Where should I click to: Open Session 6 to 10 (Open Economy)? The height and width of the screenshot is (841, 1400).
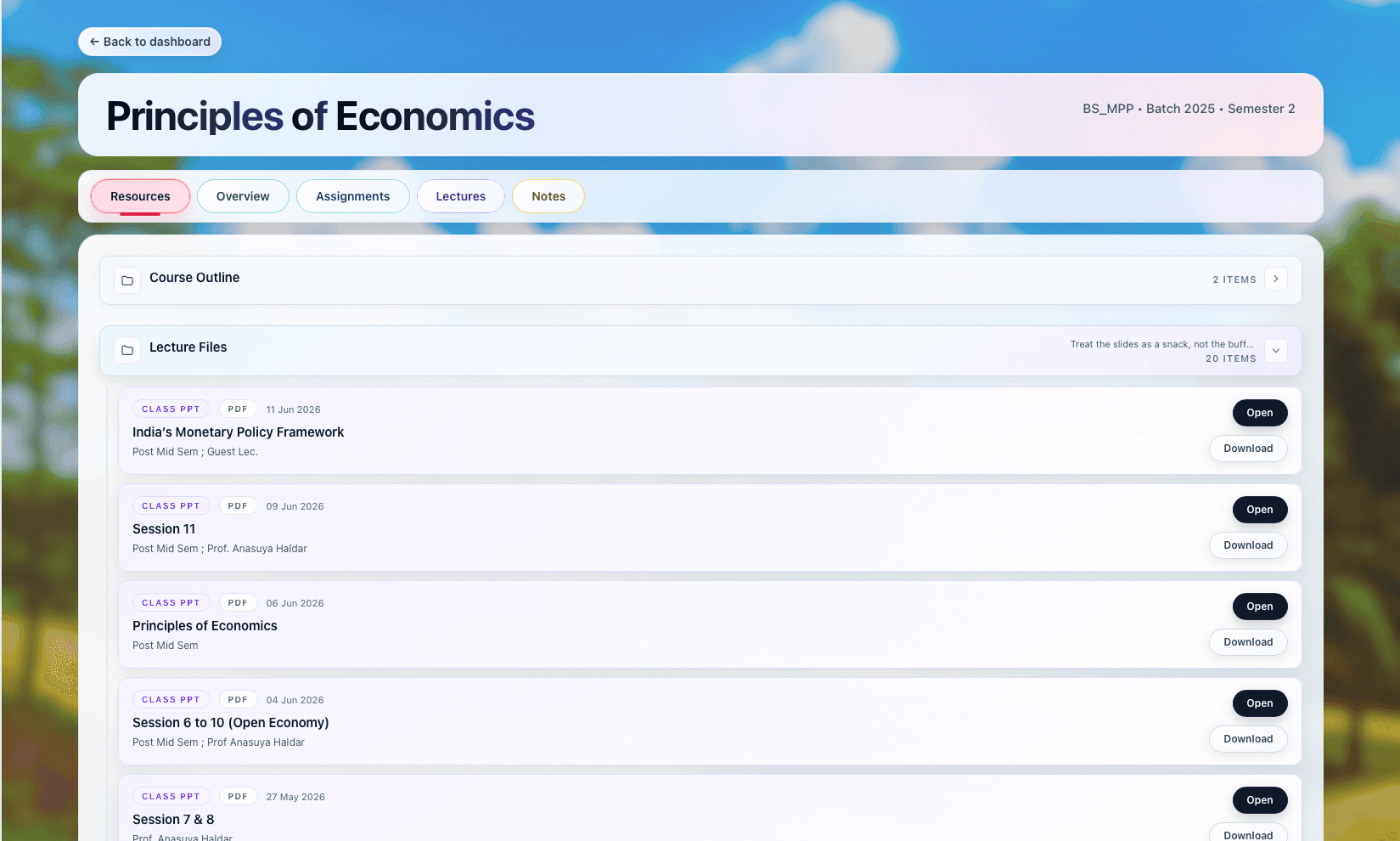coord(1260,703)
